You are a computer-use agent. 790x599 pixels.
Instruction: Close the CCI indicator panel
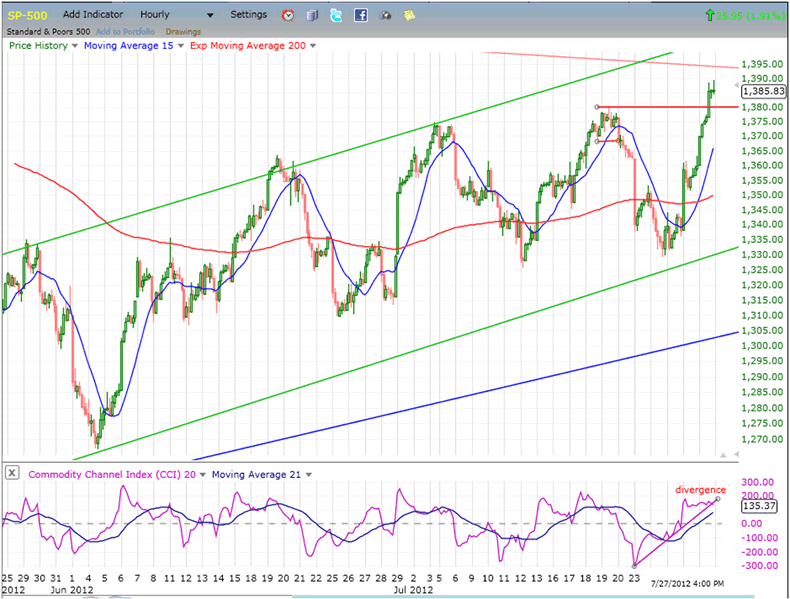(x=11, y=474)
